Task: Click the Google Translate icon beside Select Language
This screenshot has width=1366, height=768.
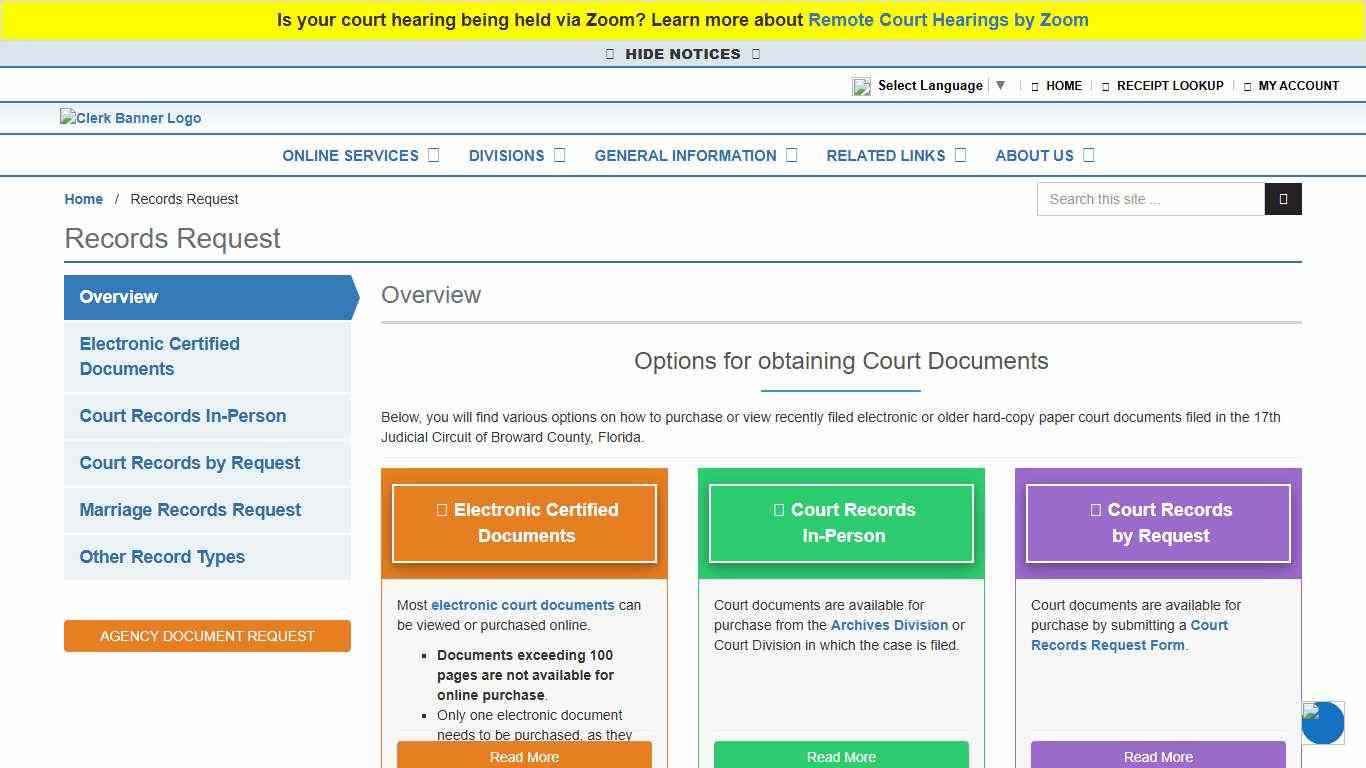Action: point(861,86)
